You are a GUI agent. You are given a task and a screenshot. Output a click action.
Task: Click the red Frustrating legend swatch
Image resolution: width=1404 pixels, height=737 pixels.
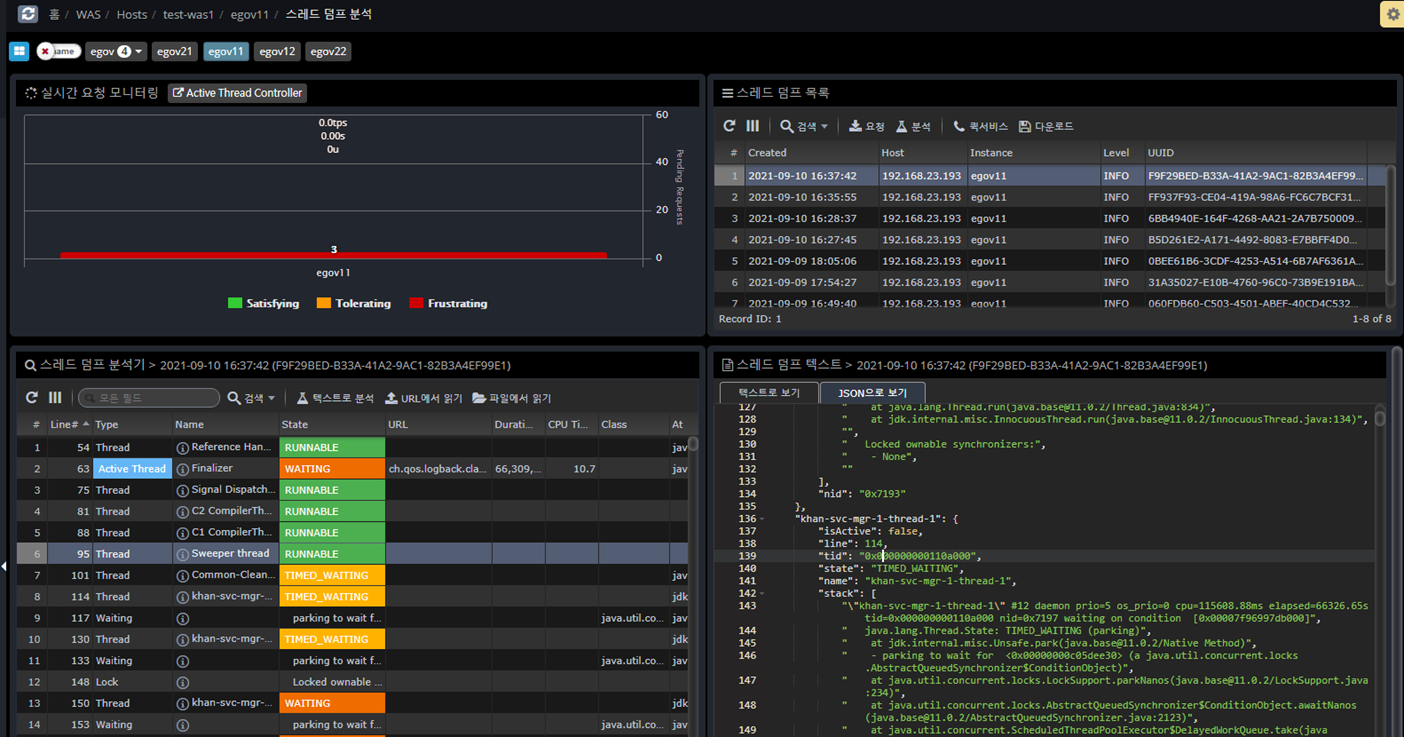(x=416, y=304)
